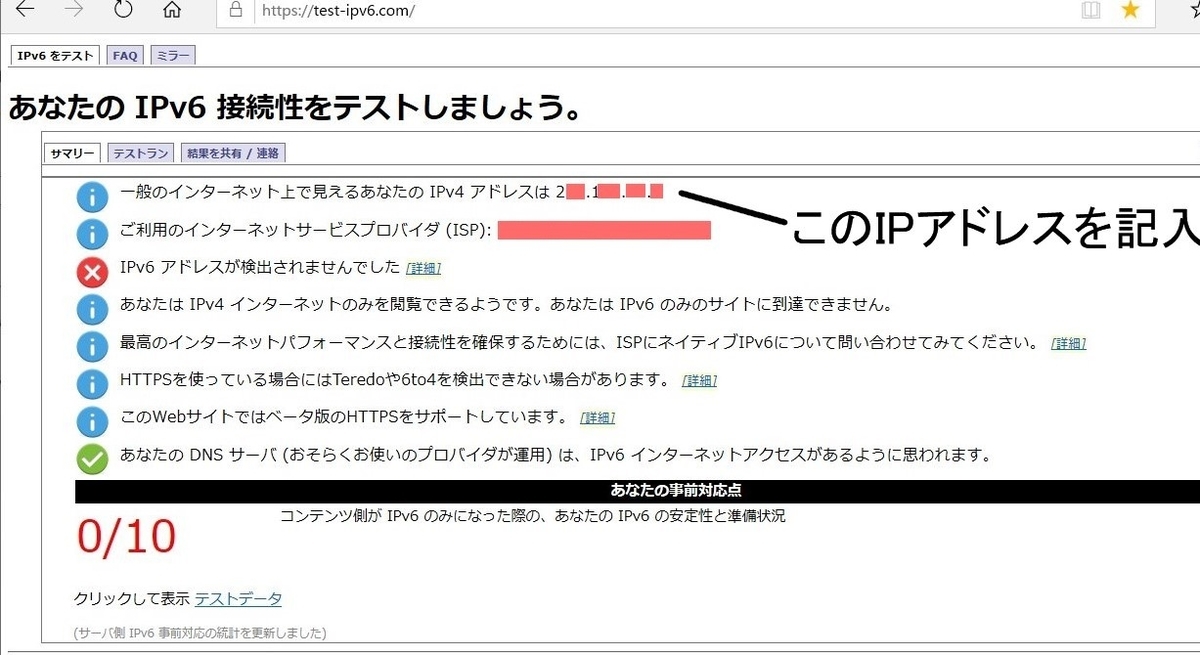Viewport: 1200px width, 655px height.
Task: Open 詳細 link after Teredoや6to4 sentence
Action: (699, 381)
